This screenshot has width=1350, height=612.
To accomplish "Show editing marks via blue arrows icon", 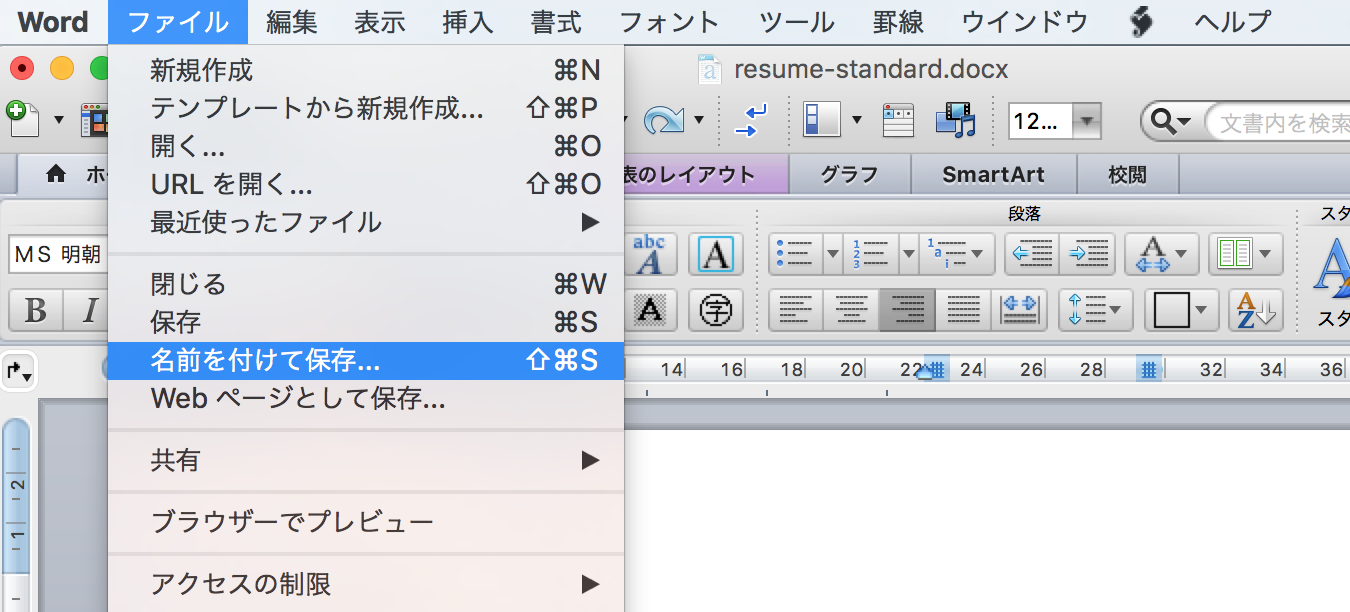I will 750,120.
